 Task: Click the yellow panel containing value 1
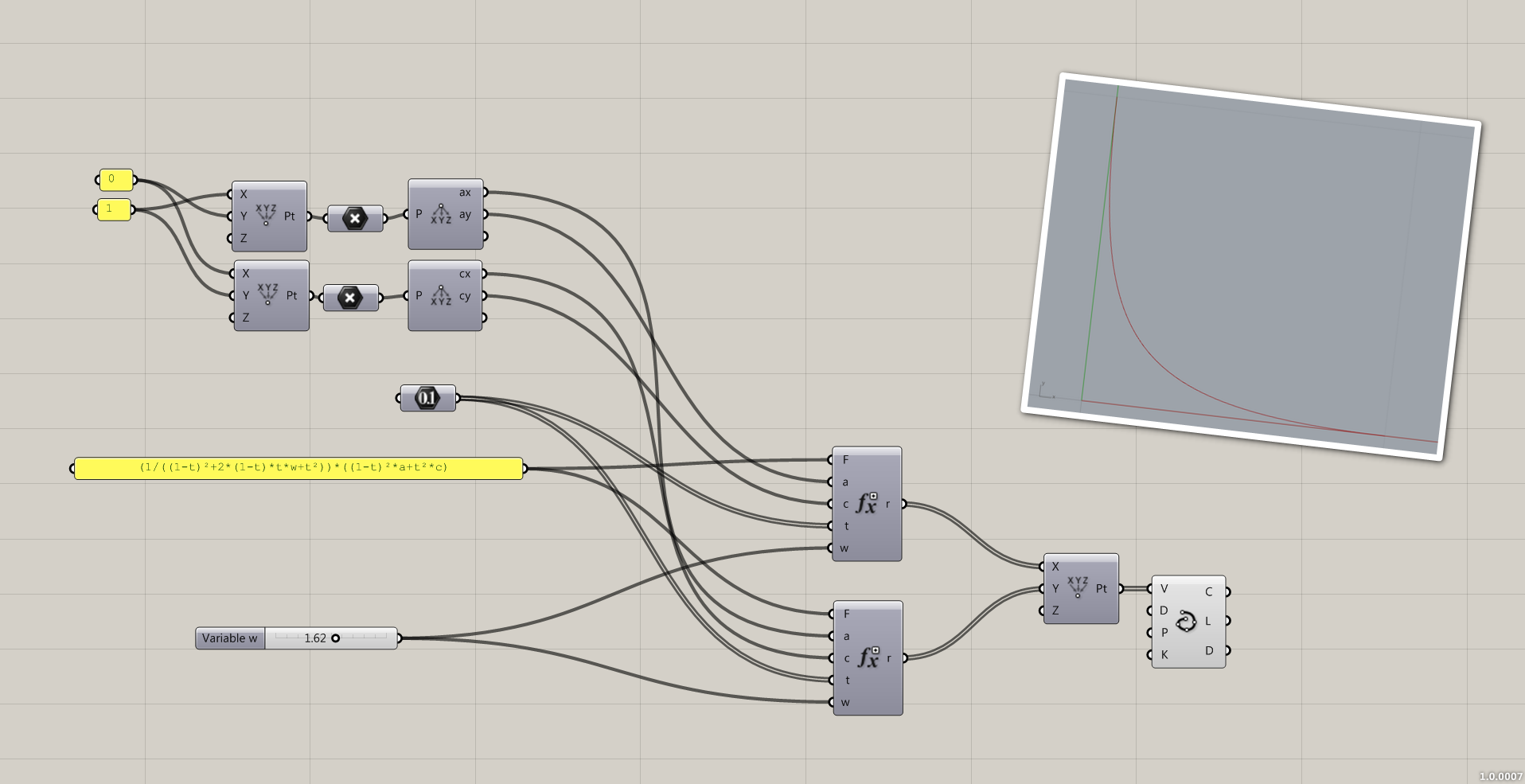[x=114, y=210]
